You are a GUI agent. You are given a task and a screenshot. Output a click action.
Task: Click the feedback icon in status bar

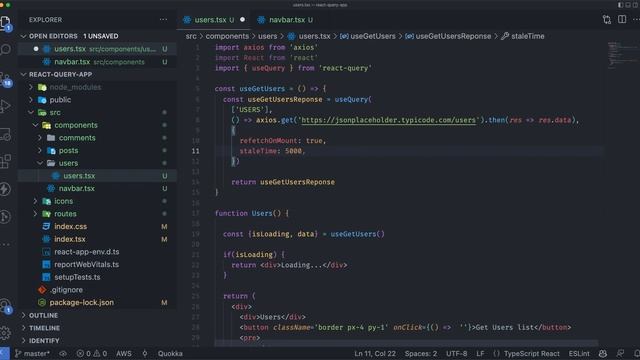click(620, 353)
